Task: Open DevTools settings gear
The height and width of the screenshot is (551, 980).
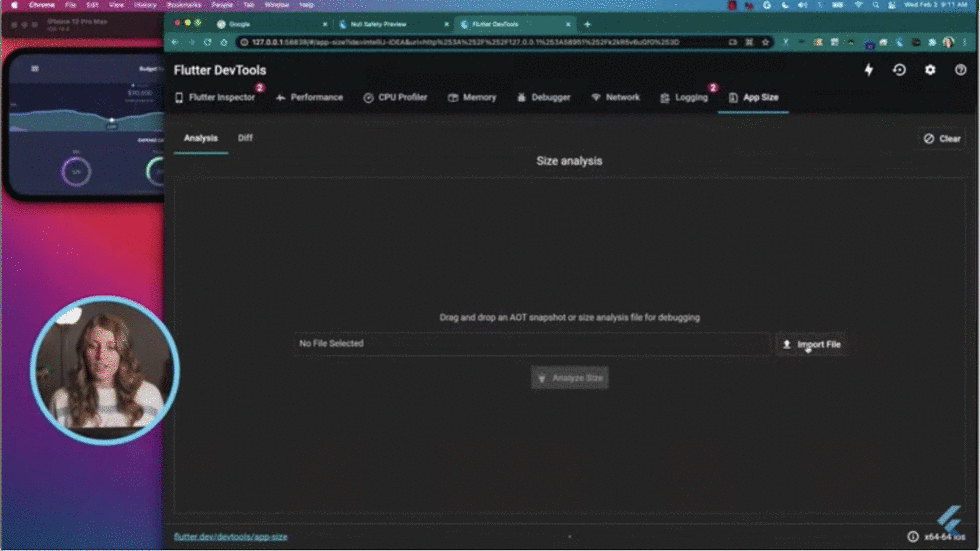Action: (930, 70)
